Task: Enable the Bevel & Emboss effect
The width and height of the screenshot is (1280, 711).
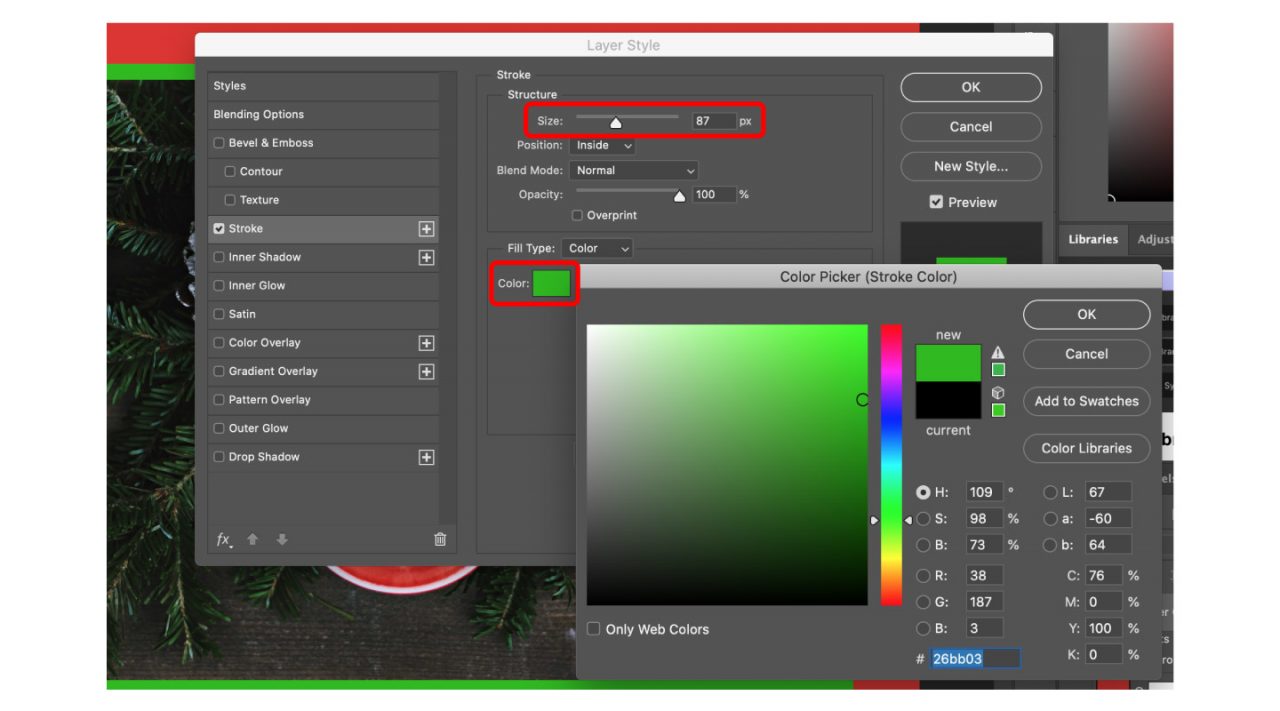Action: point(218,142)
